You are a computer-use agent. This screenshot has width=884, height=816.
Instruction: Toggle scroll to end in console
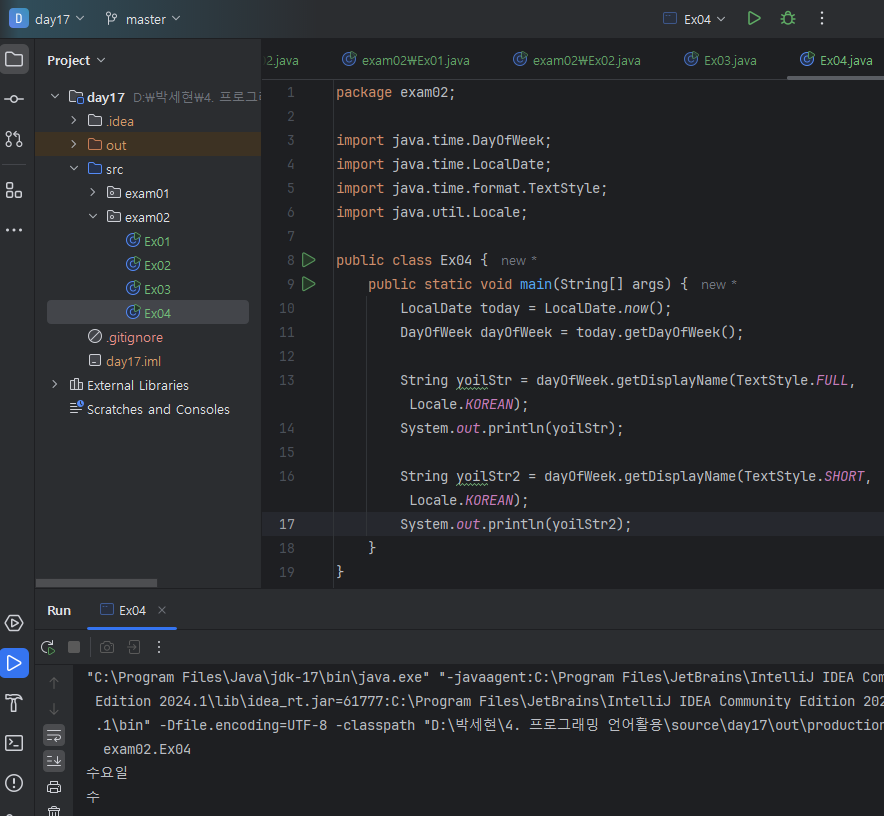54,761
